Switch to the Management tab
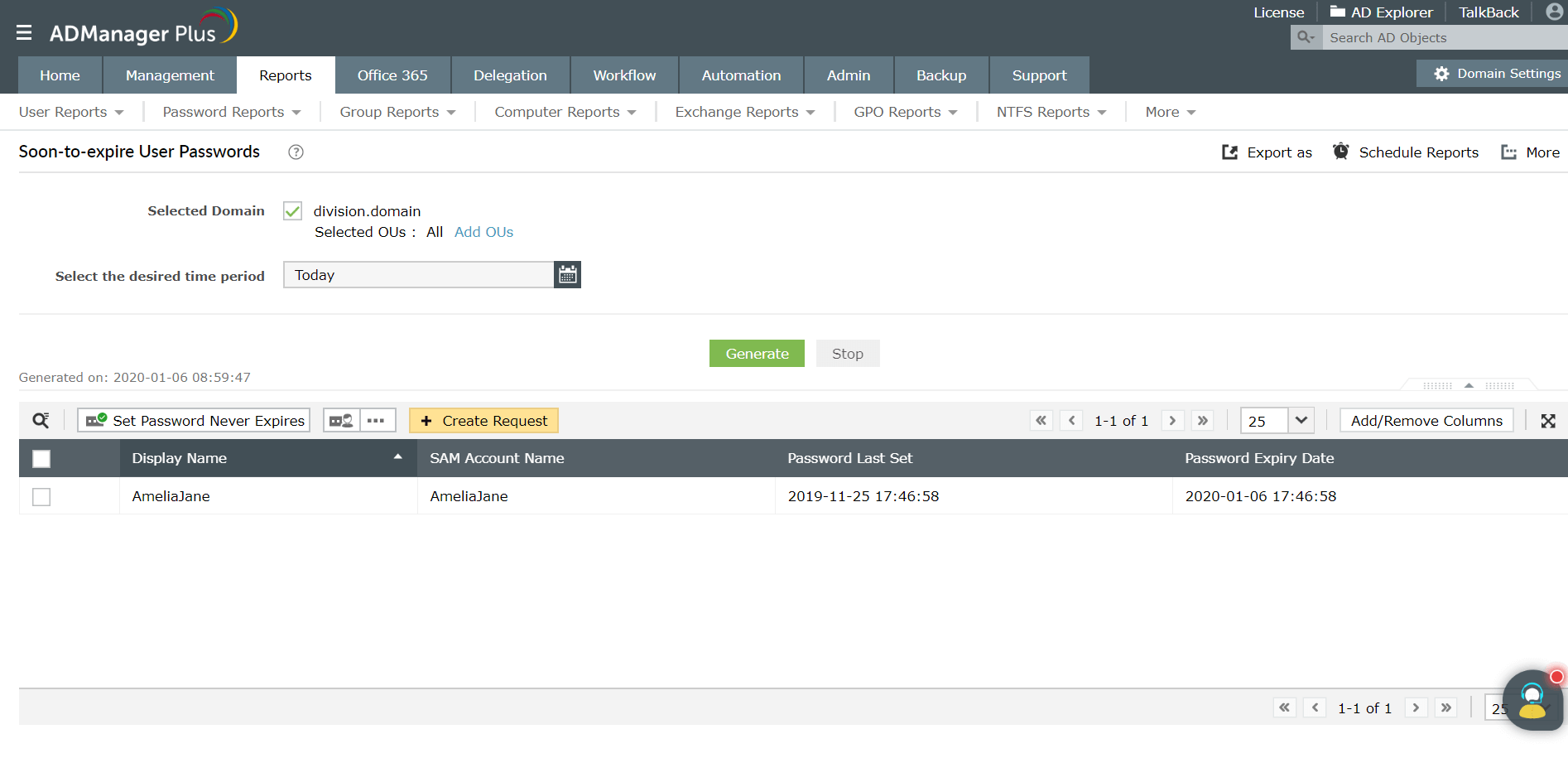 coord(170,75)
